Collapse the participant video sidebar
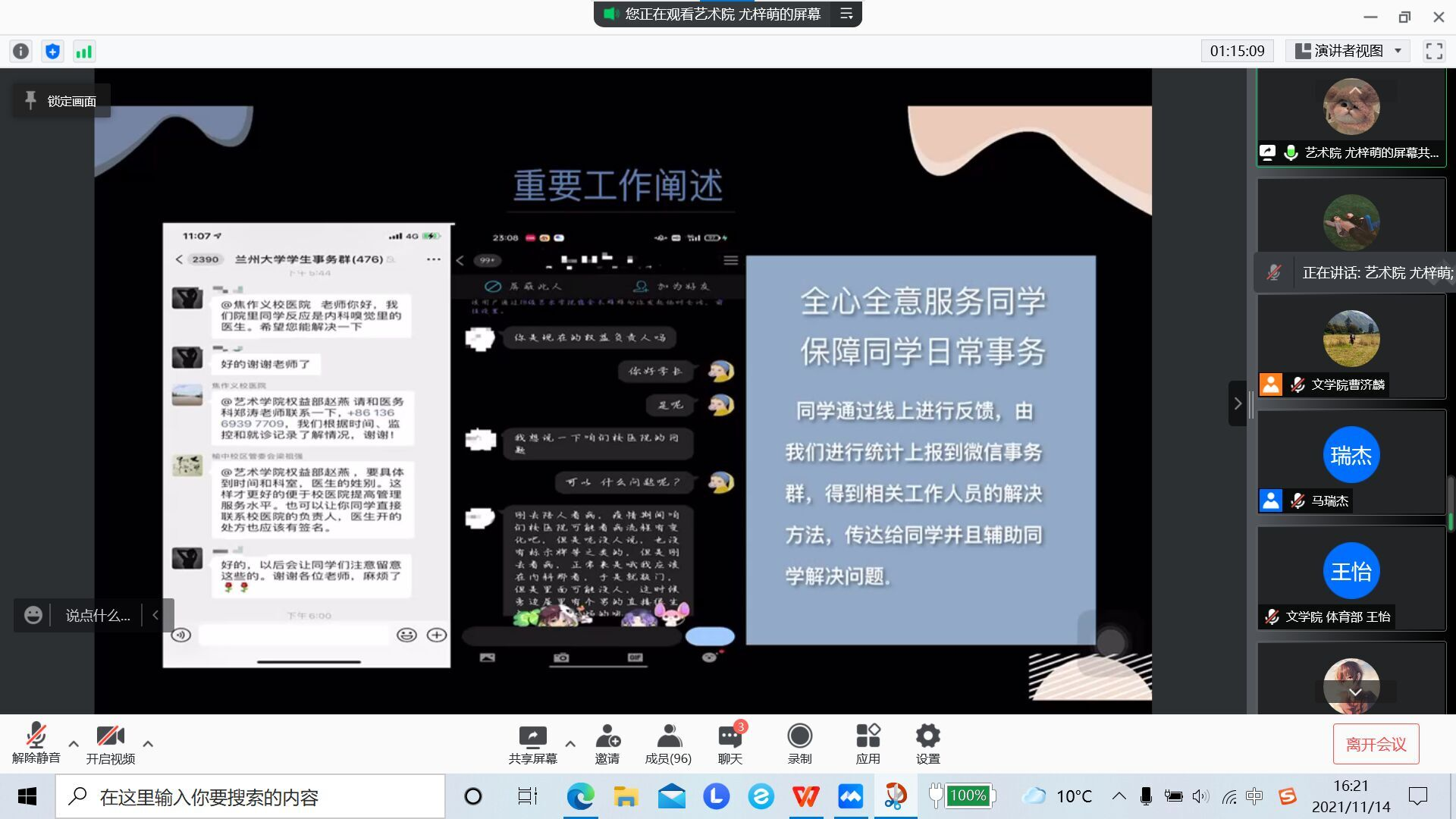 point(1238,403)
